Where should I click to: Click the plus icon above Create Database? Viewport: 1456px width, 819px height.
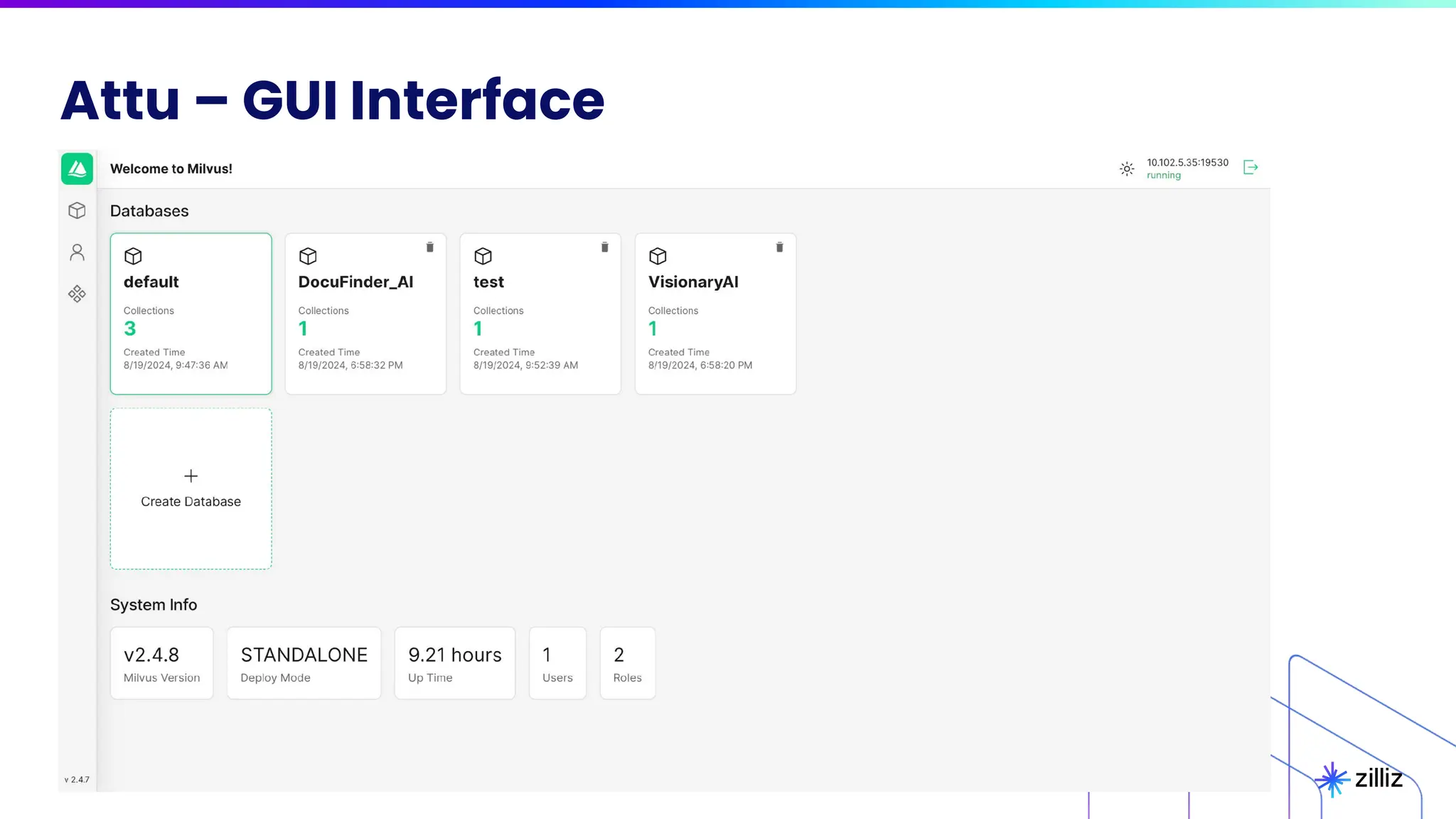point(191,476)
